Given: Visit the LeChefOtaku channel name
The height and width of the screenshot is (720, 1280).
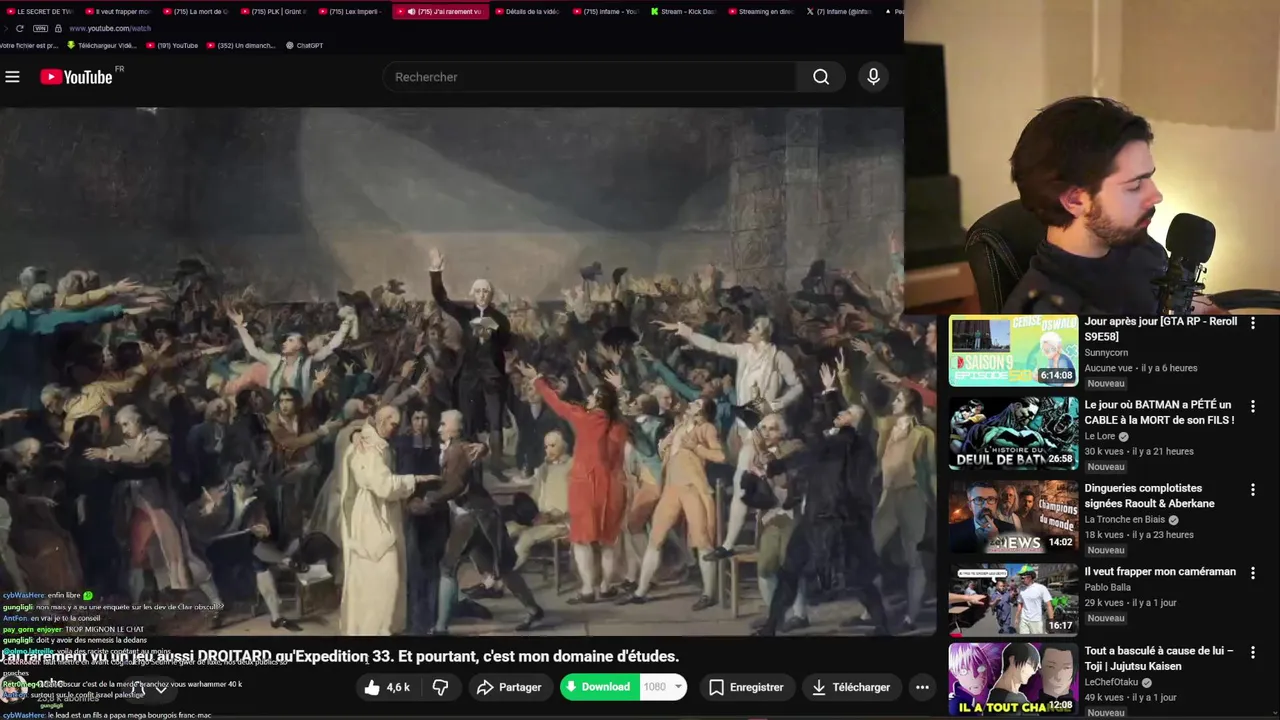Looking at the screenshot, I should coord(1113,682).
